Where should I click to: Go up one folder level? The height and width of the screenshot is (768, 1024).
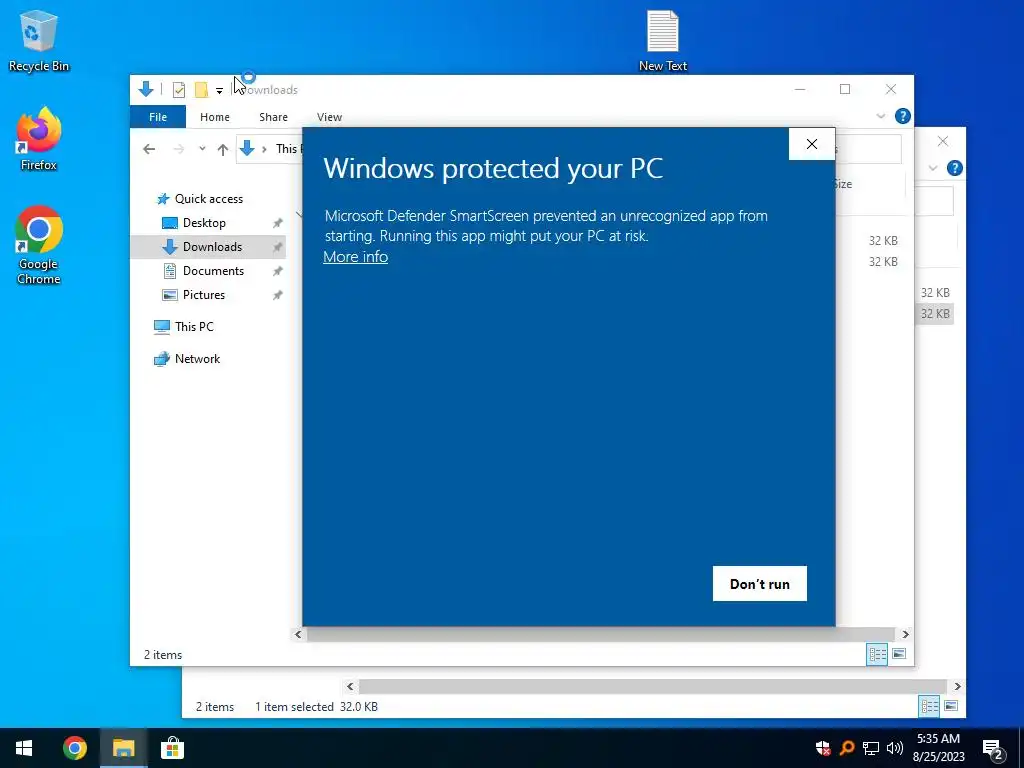[223, 150]
